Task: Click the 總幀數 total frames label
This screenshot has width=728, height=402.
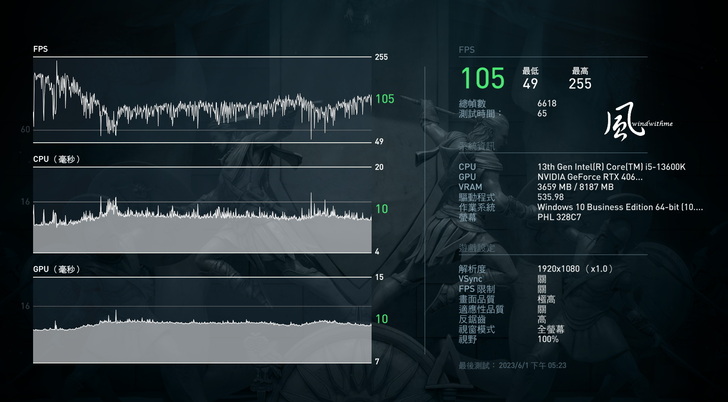Action: click(472, 104)
